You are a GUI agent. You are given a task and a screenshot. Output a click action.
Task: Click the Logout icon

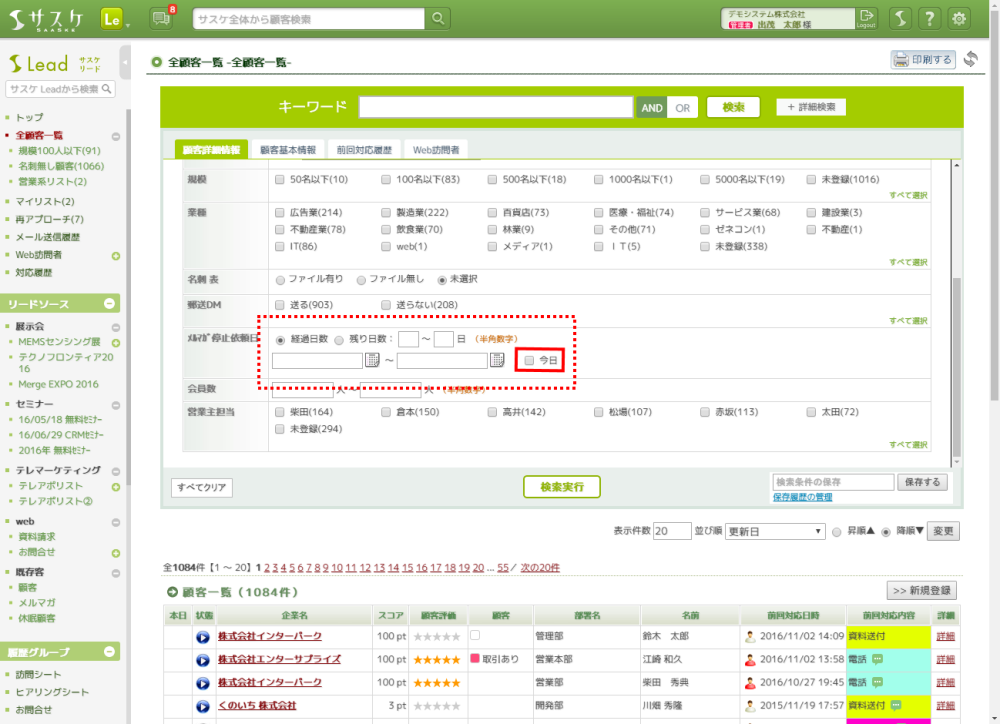click(866, 18)
